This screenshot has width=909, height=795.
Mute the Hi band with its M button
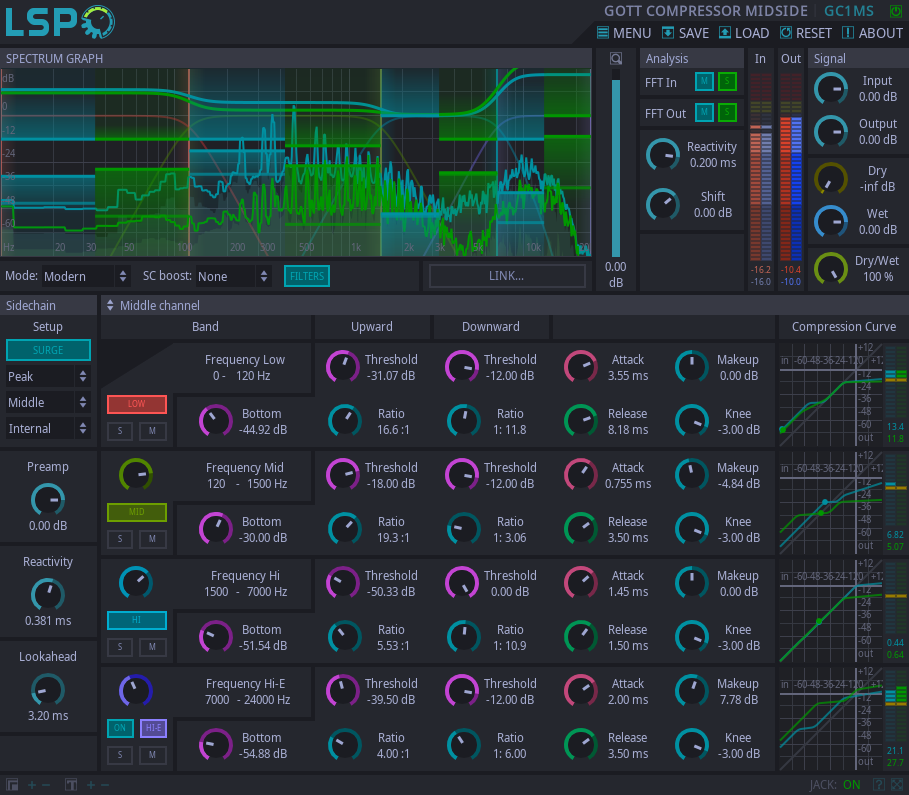coord(152,647)
